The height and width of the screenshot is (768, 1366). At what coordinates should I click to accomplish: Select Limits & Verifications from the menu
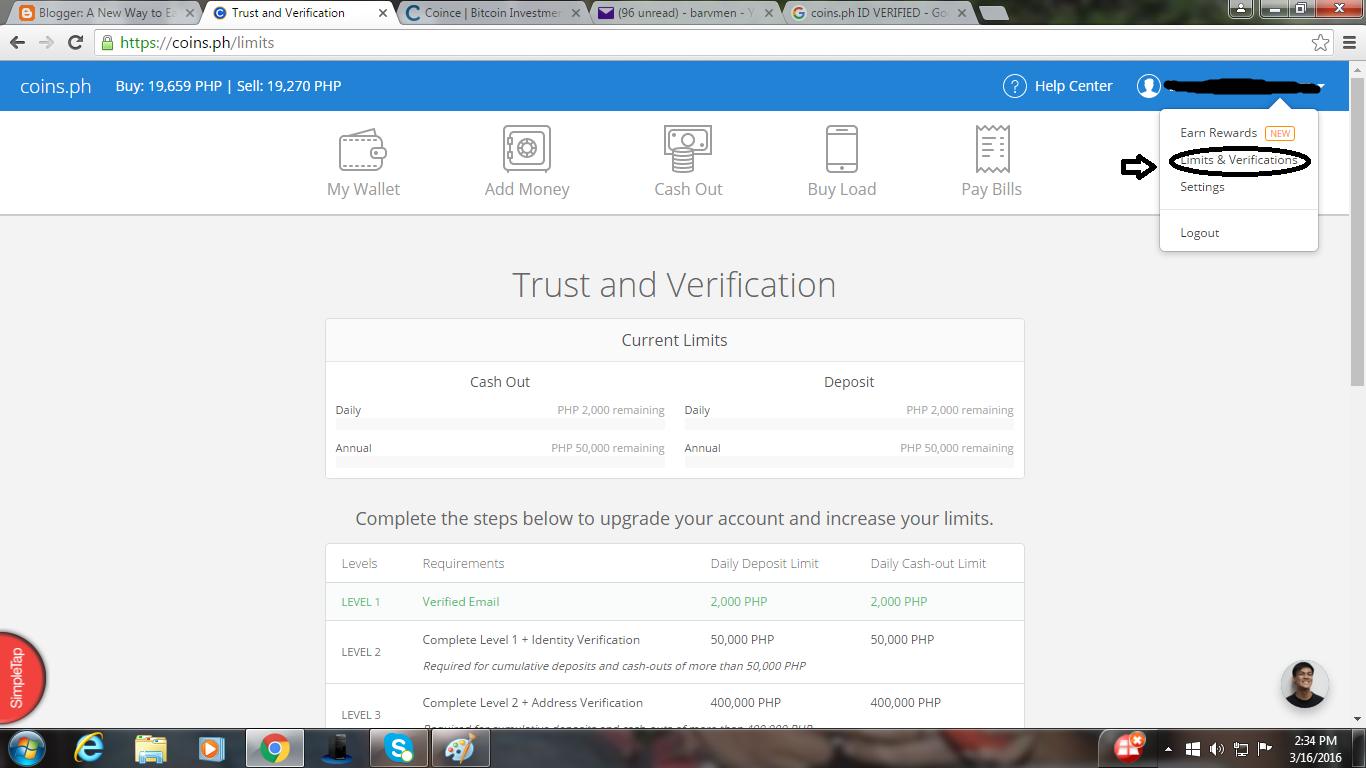tap(1238, 159)
